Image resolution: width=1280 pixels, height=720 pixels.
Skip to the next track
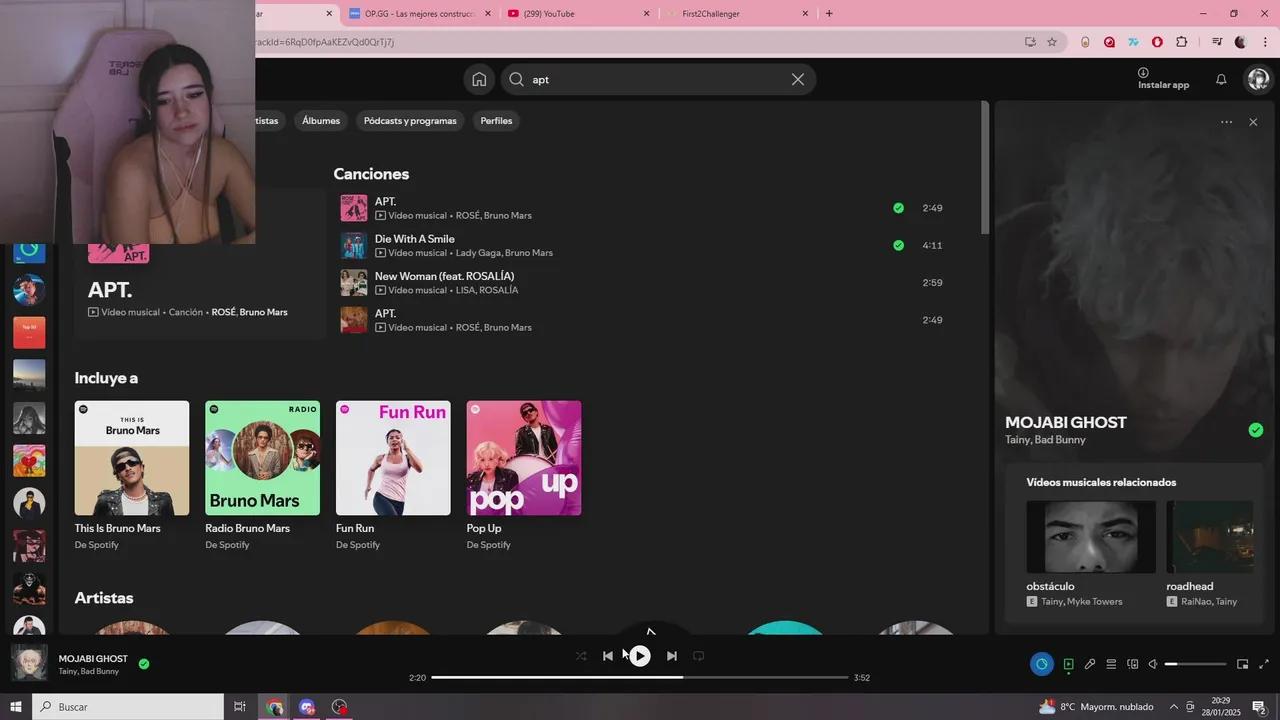click(x=672, y=656)
